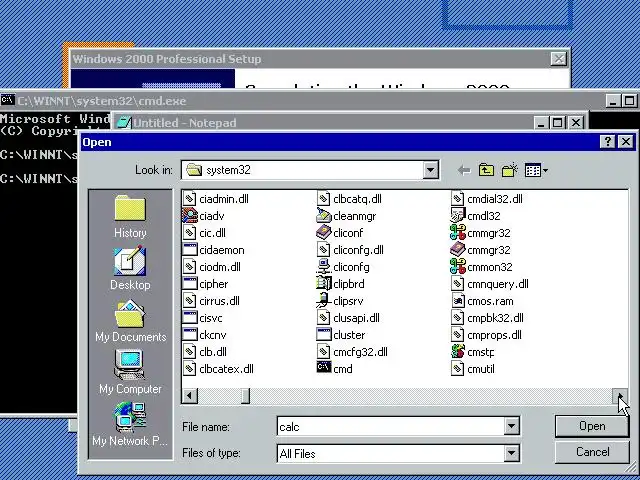This screenshot has width=640, height=480.
Task: Select the cipher file
Action: 205,284
